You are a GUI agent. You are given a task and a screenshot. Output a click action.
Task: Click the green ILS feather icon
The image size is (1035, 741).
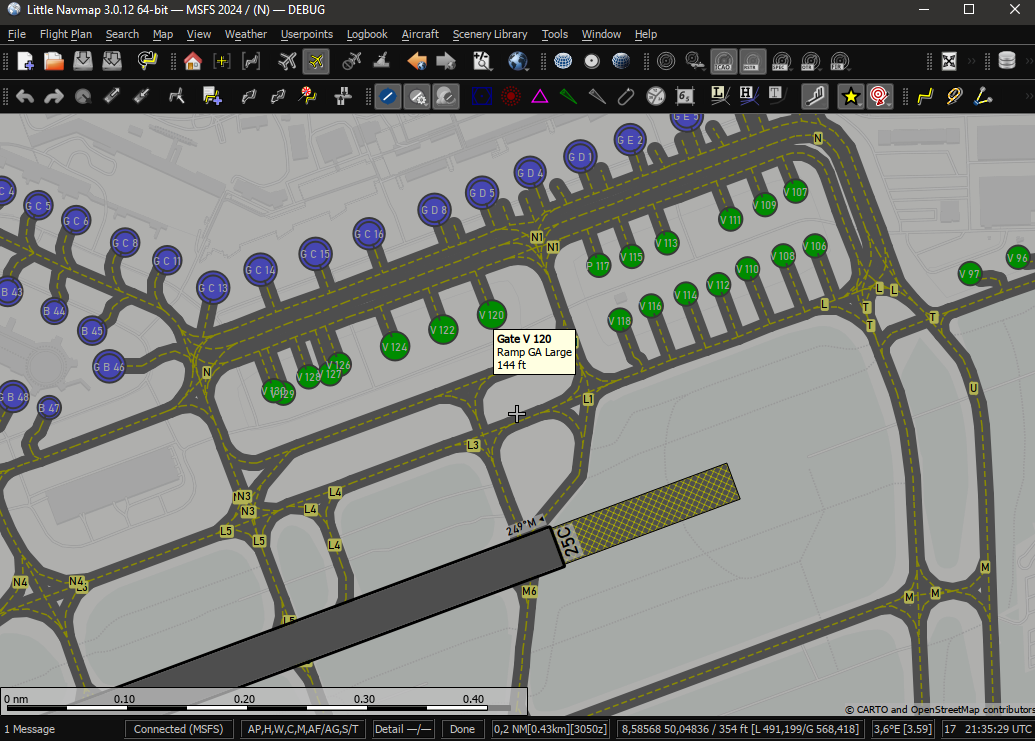point(568,96)
